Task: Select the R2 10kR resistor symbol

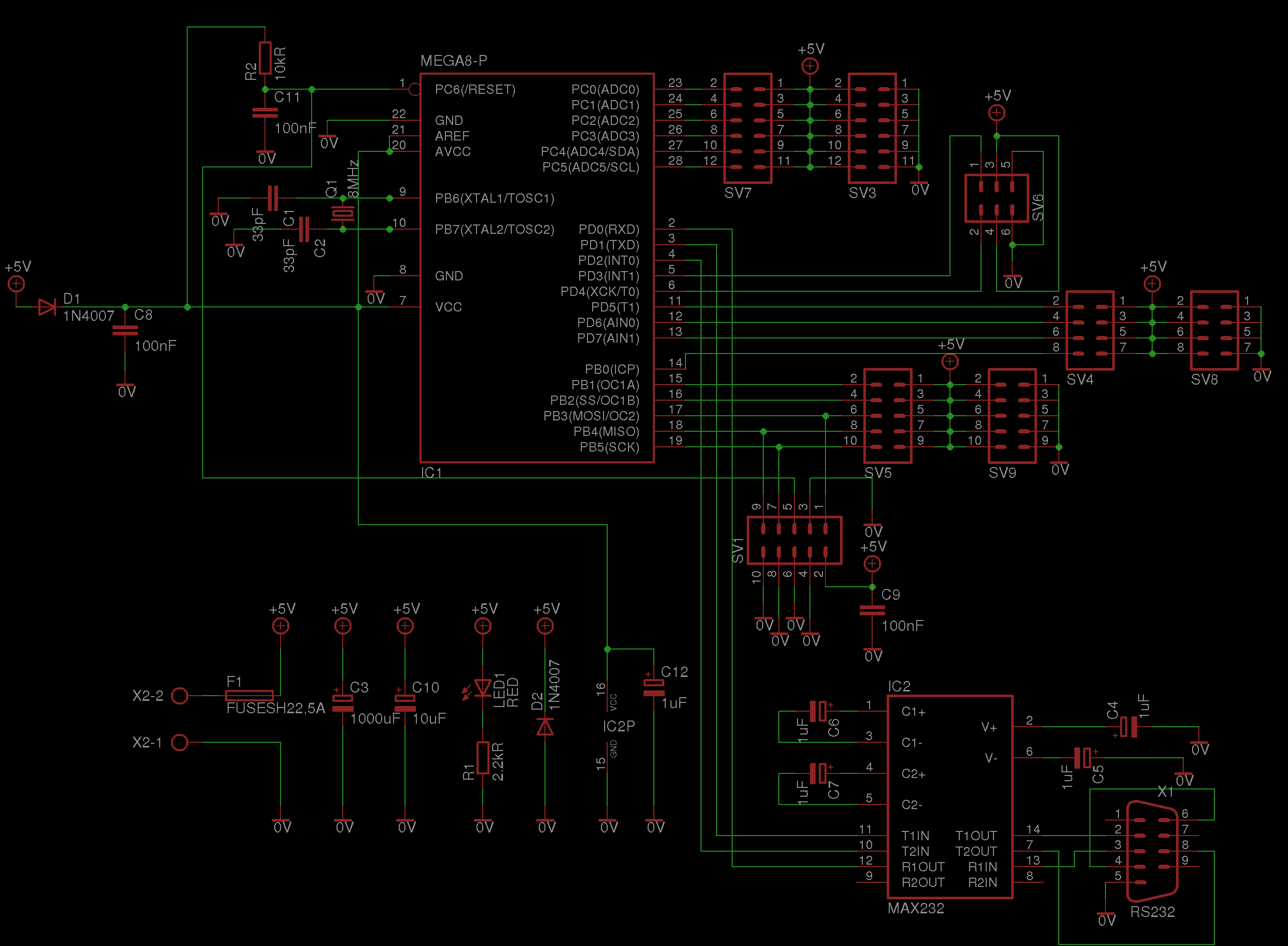Action: pos(264,58)
